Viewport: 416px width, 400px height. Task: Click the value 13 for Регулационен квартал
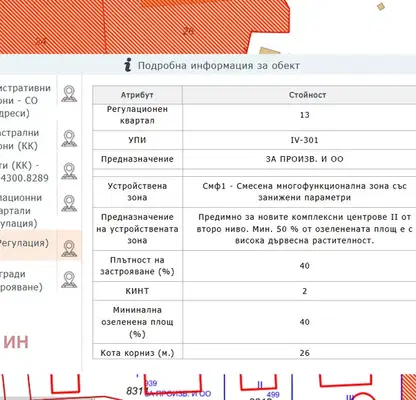[x=305, y=115]
